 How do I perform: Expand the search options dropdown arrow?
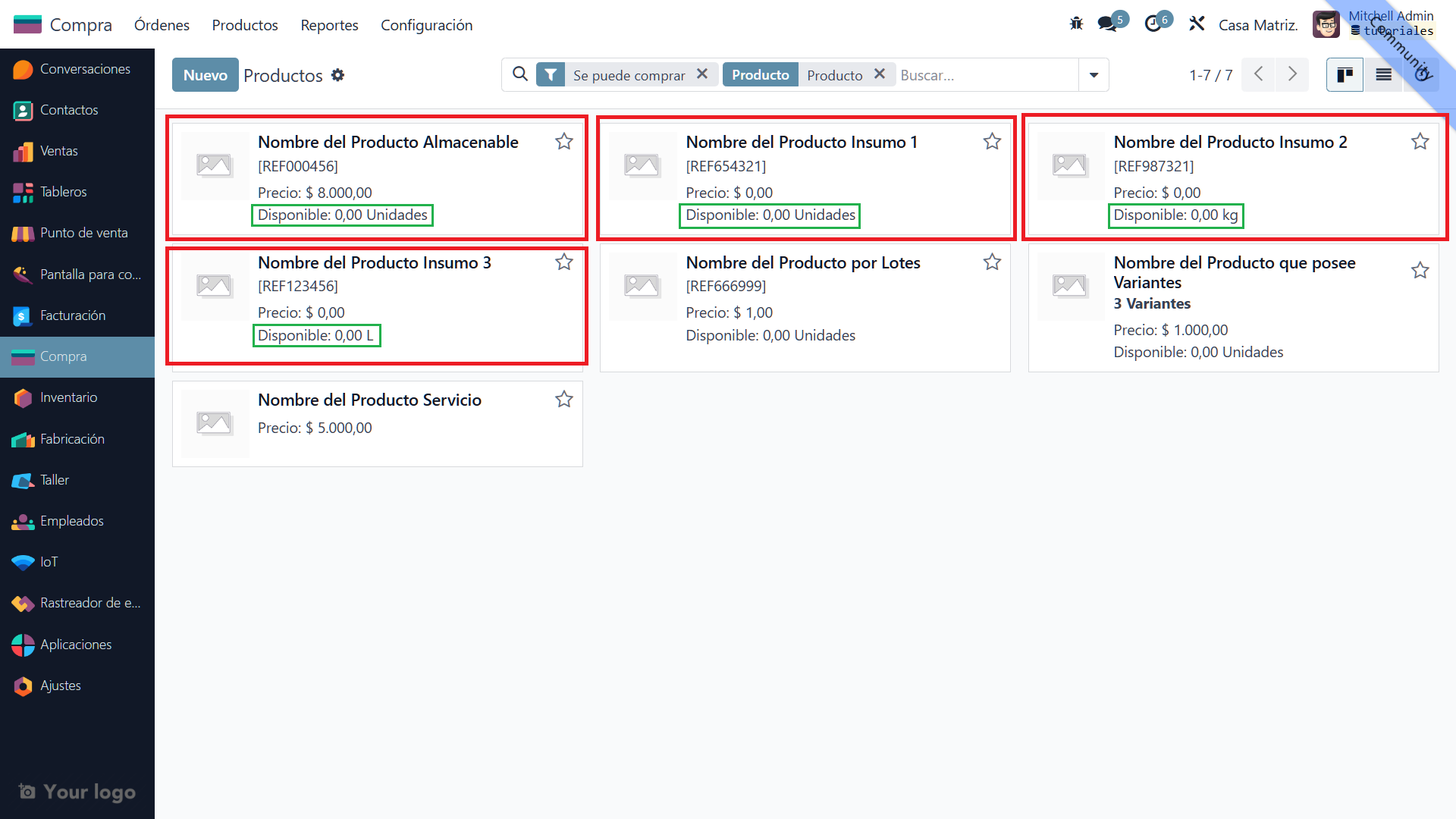click(x=1094, y=75)
